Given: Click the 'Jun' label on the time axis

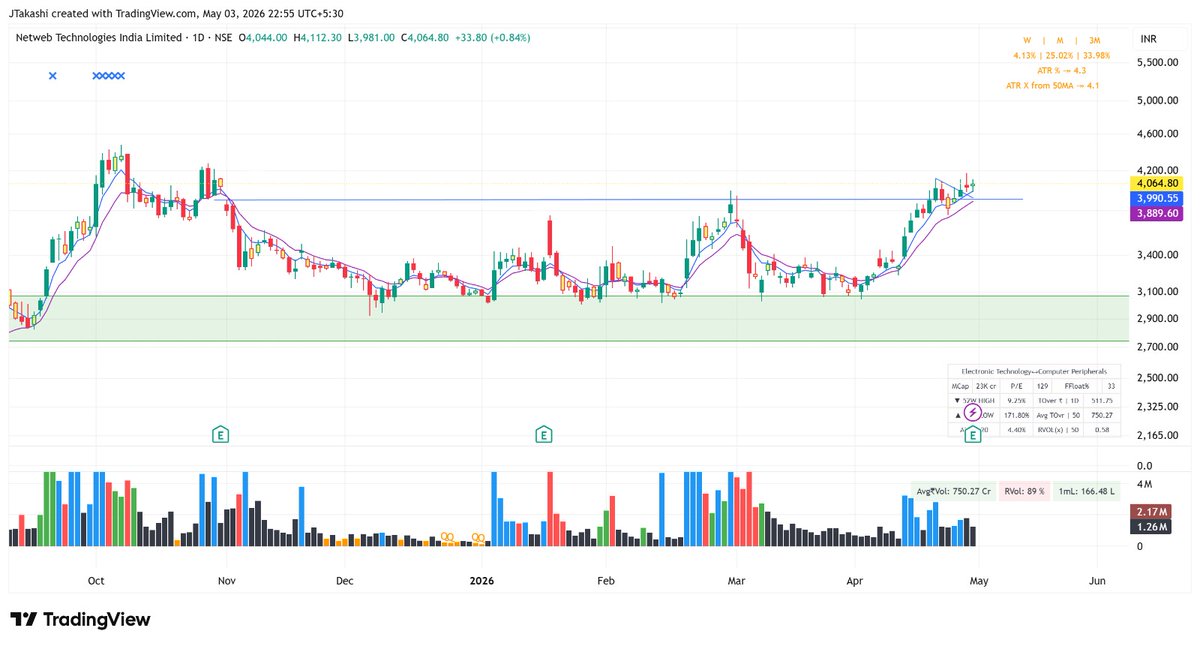Looking at the screenshot, I should 1097,581.
